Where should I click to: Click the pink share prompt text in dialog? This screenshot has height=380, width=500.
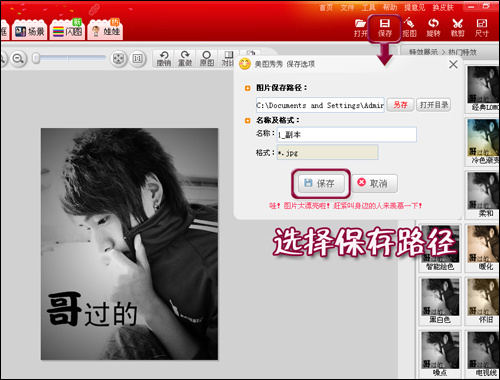346,206
